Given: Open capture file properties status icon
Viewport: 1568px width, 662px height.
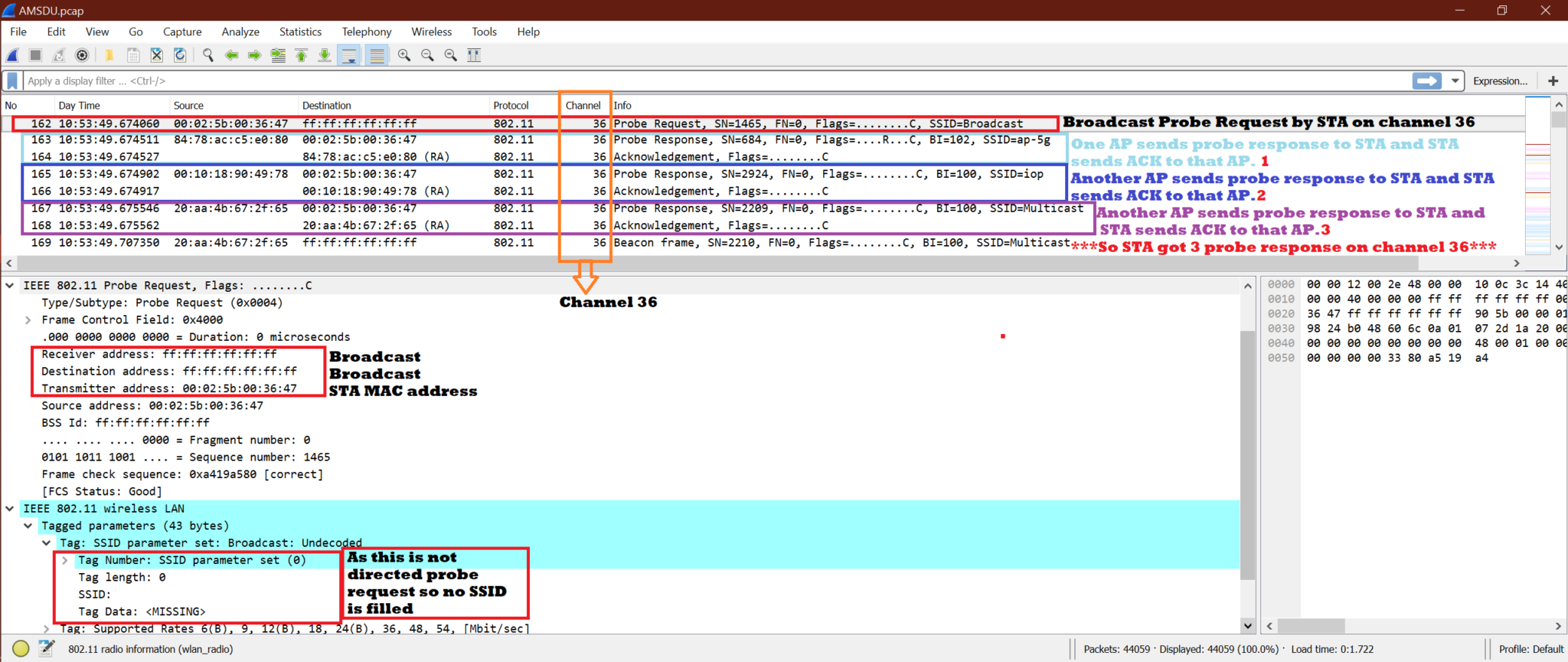Looking at the screenshot, I should 47,649.
